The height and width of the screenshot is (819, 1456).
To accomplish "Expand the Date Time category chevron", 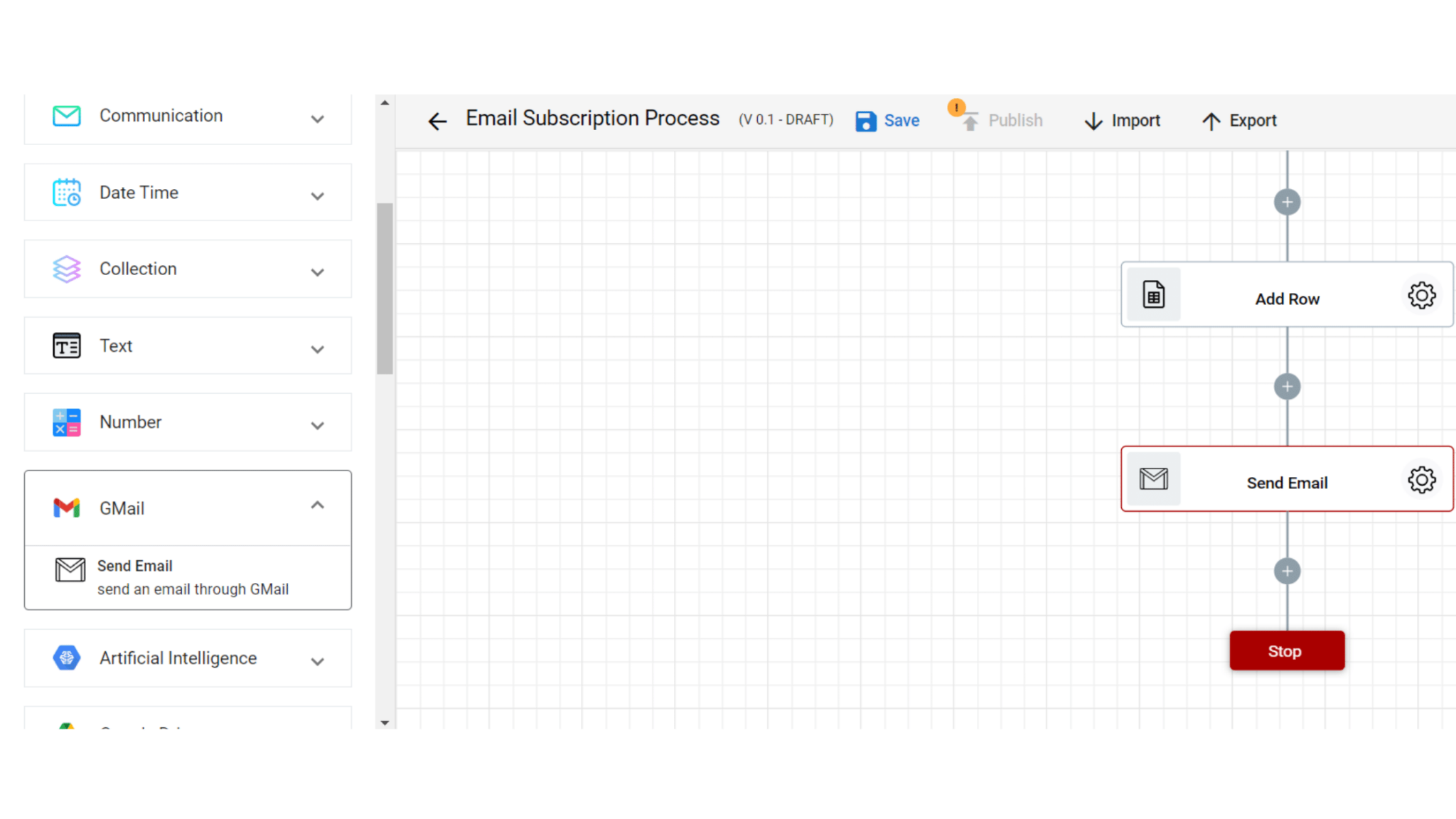I will pos(318,196).
